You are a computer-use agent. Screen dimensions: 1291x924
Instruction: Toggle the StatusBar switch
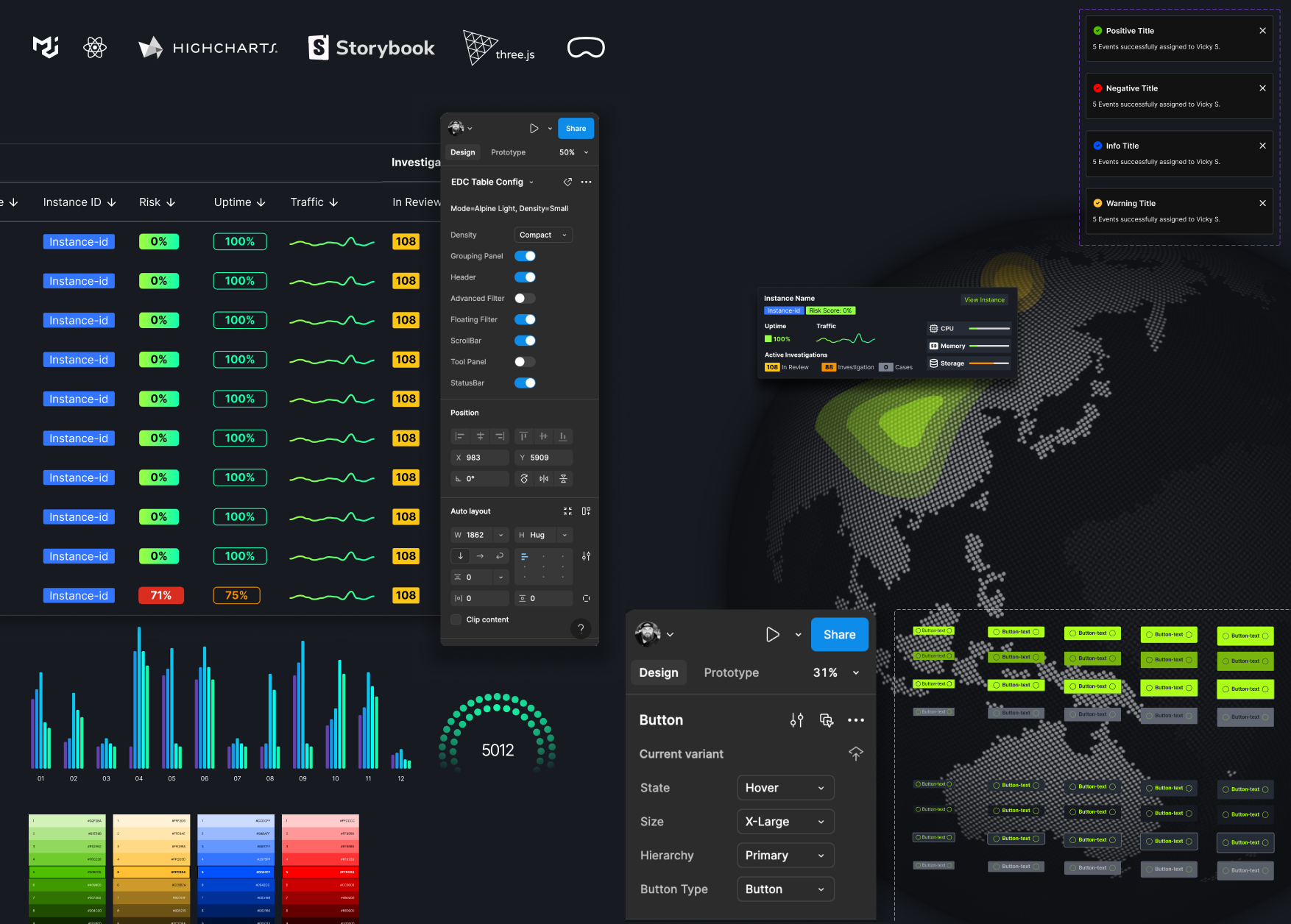click(525, 383)
